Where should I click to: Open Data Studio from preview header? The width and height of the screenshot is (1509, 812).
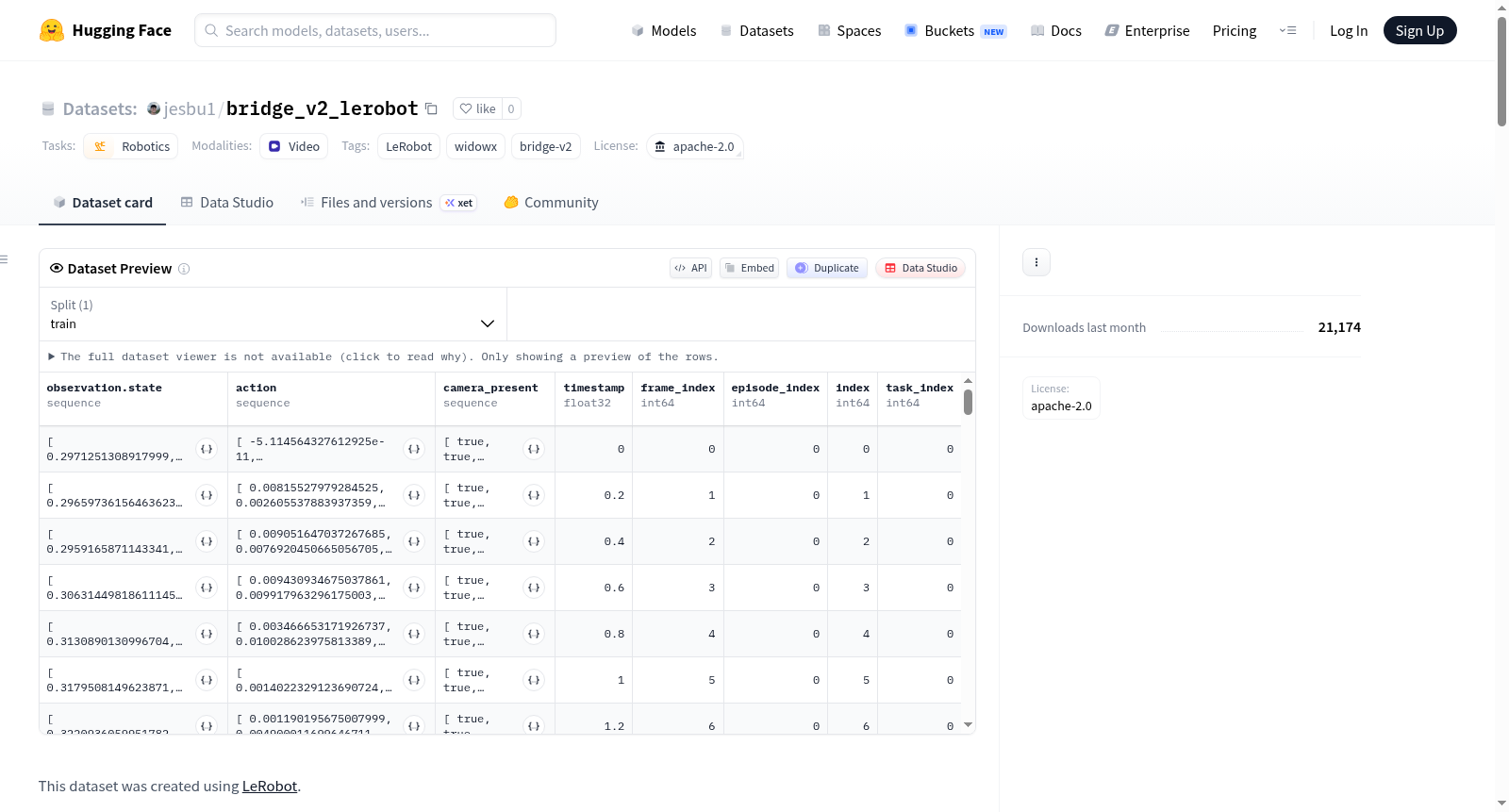(920, 268)
